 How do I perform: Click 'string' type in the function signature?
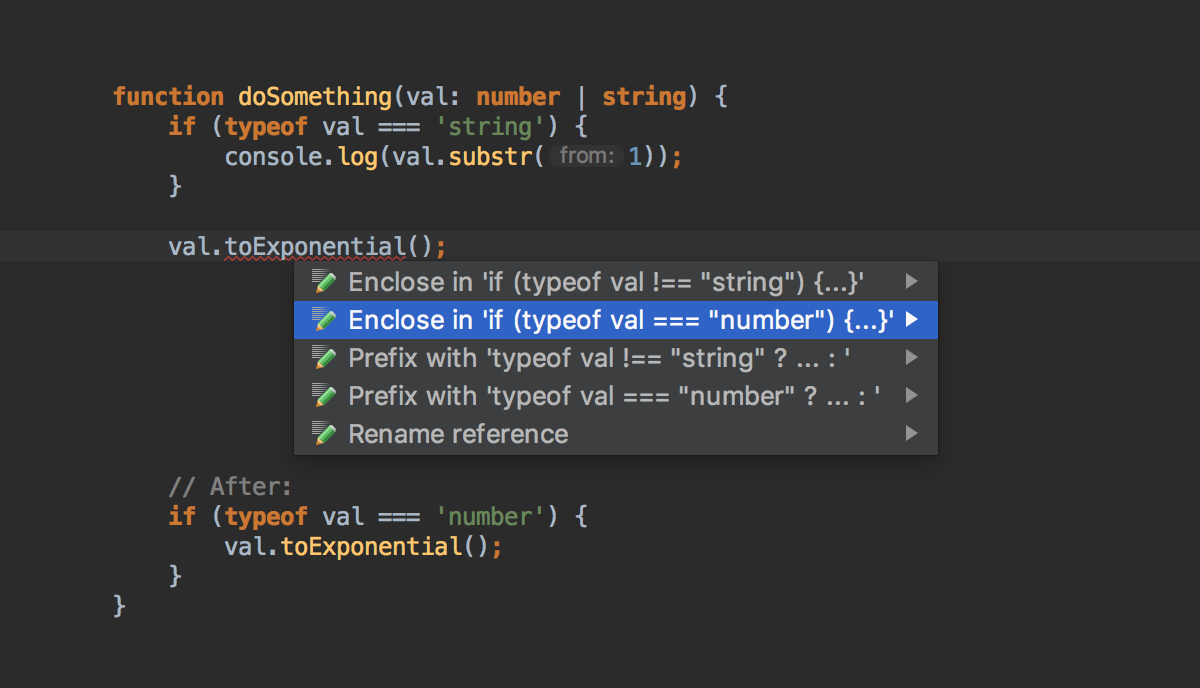click(644, 97)
